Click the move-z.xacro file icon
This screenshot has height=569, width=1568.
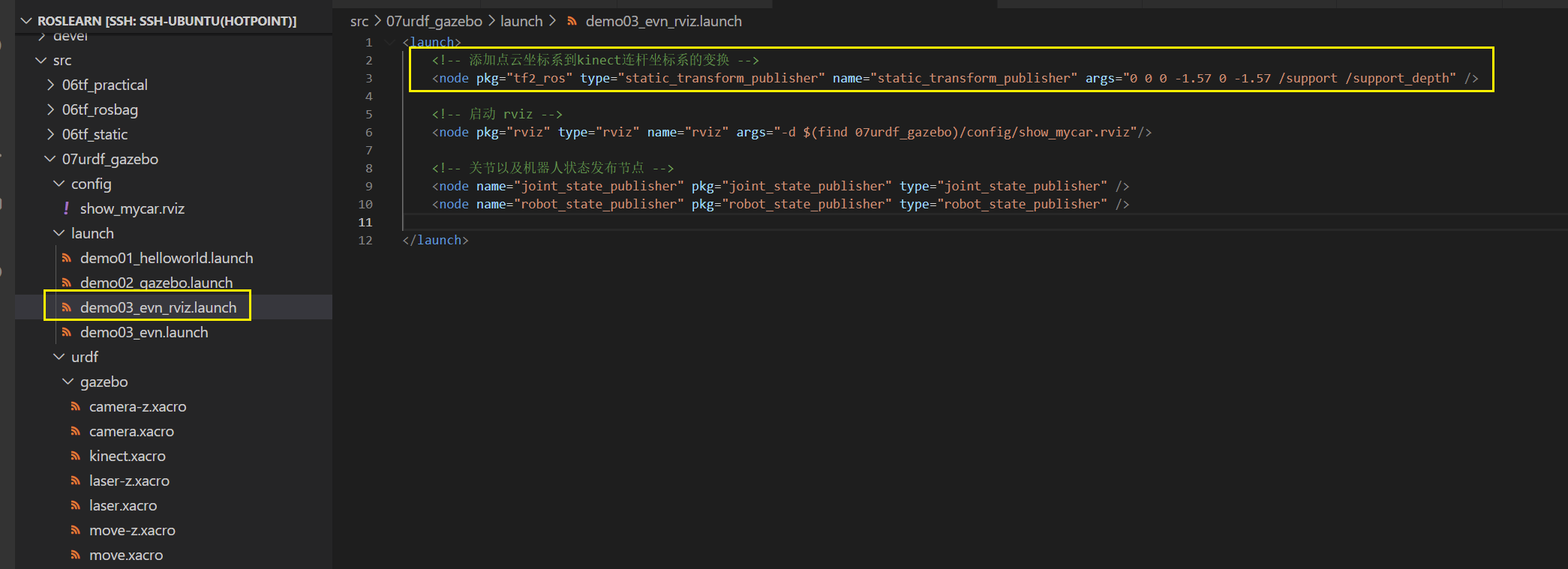point(76,530)
